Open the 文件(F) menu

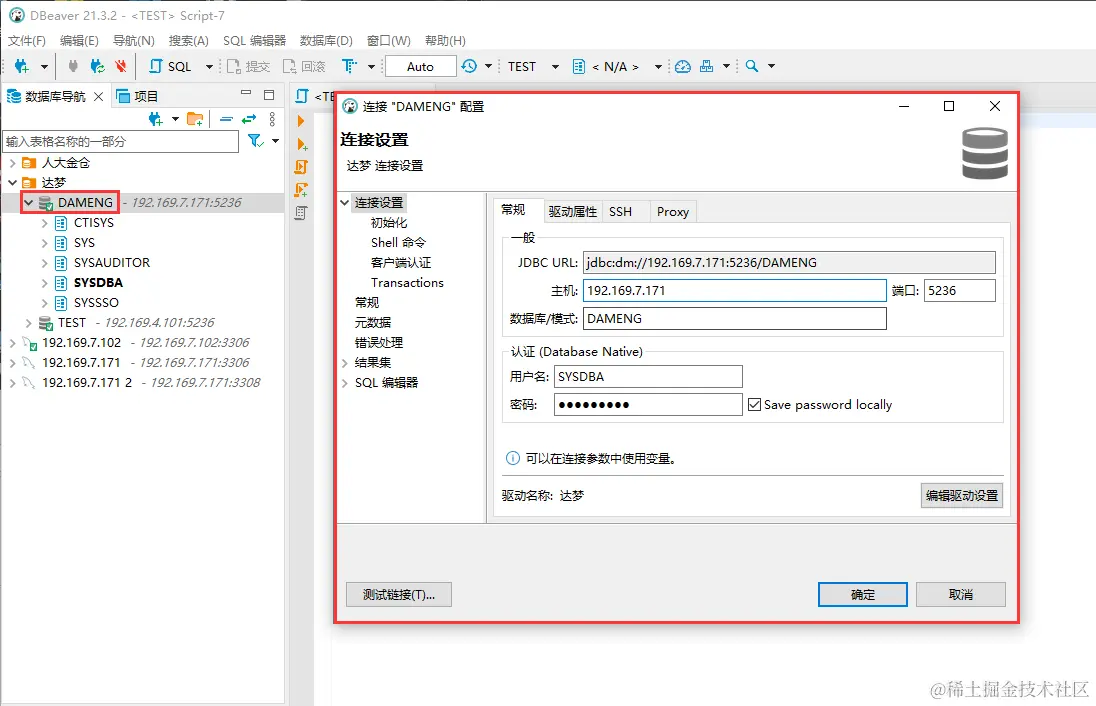click(x=27, y=41)
